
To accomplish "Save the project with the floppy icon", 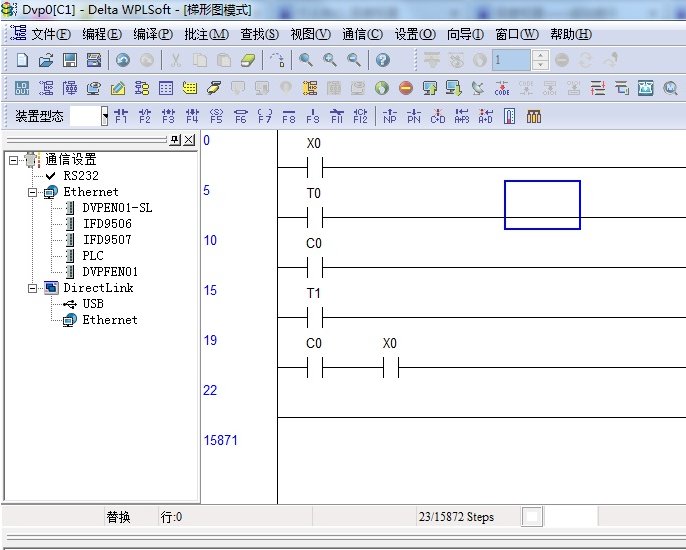I will pos(70,60).
